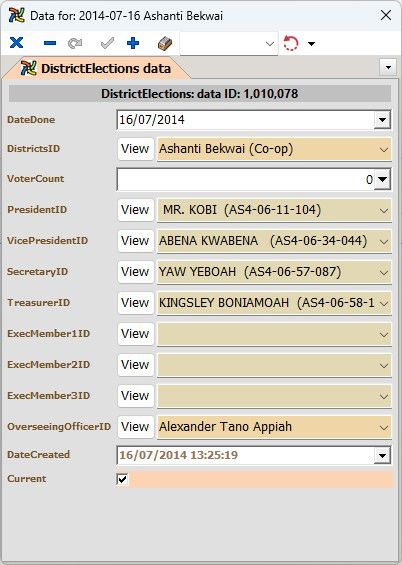Click View button for OverseeingOfficerID

(x=135, y=427)
